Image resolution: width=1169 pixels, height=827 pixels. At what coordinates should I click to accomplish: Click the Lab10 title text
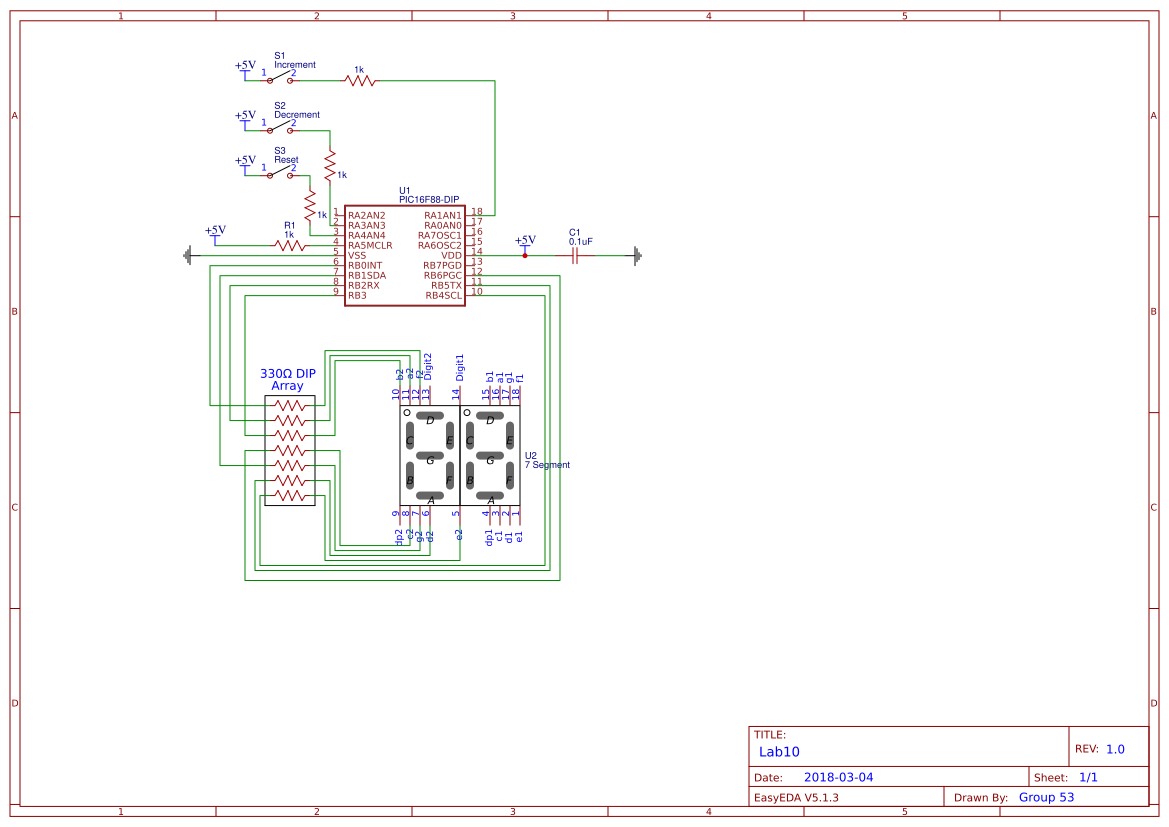778,752
